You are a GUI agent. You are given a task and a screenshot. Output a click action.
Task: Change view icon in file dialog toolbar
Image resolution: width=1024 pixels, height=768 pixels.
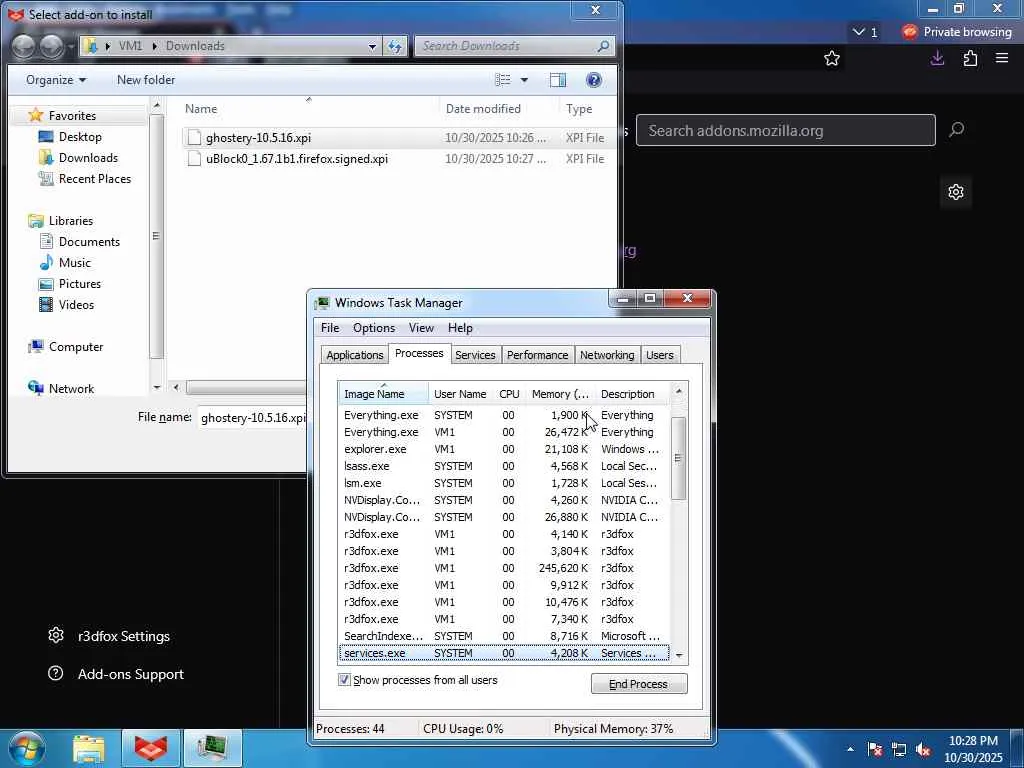coord(503,80)
